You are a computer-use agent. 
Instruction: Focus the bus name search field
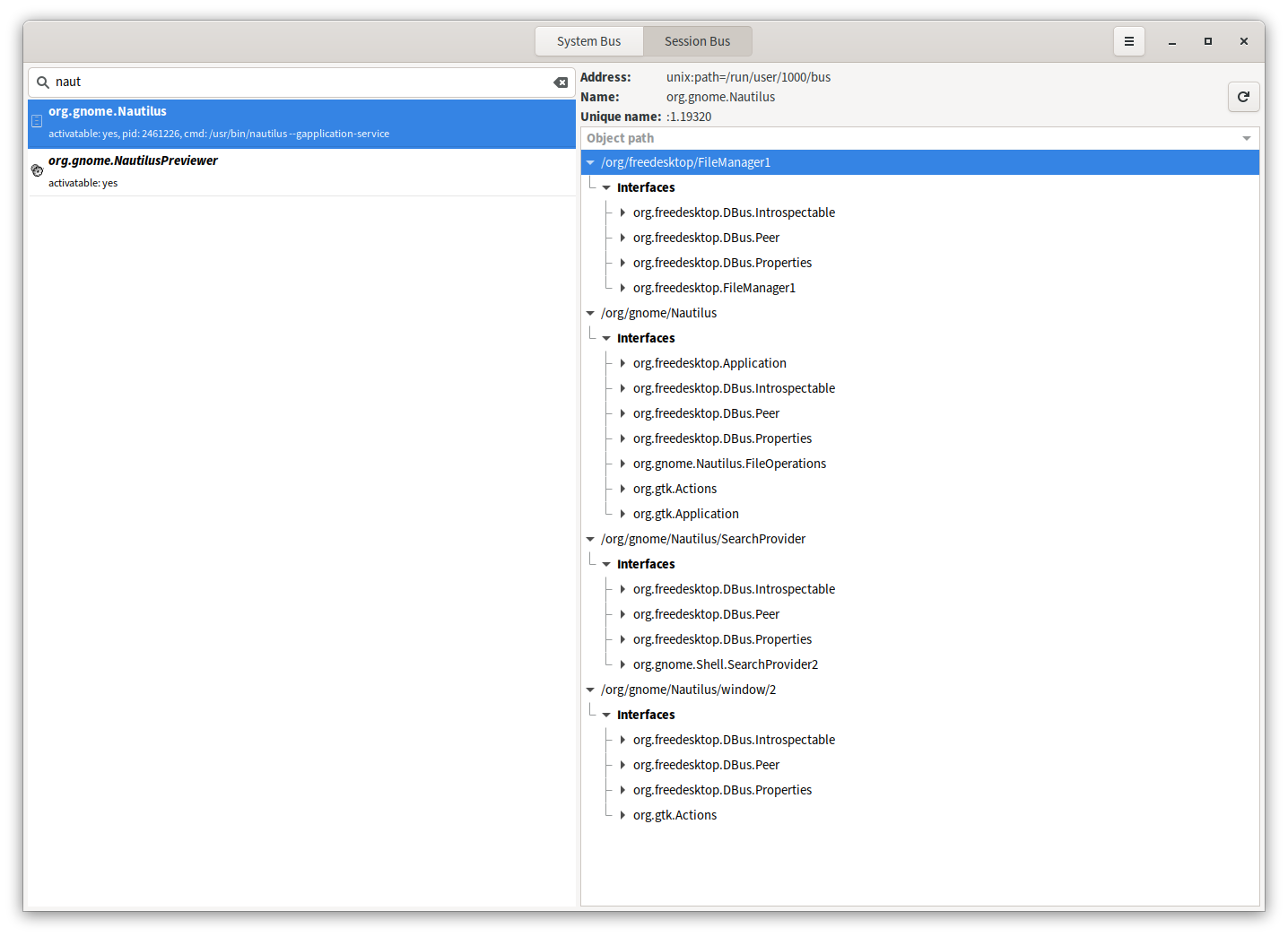301,82
